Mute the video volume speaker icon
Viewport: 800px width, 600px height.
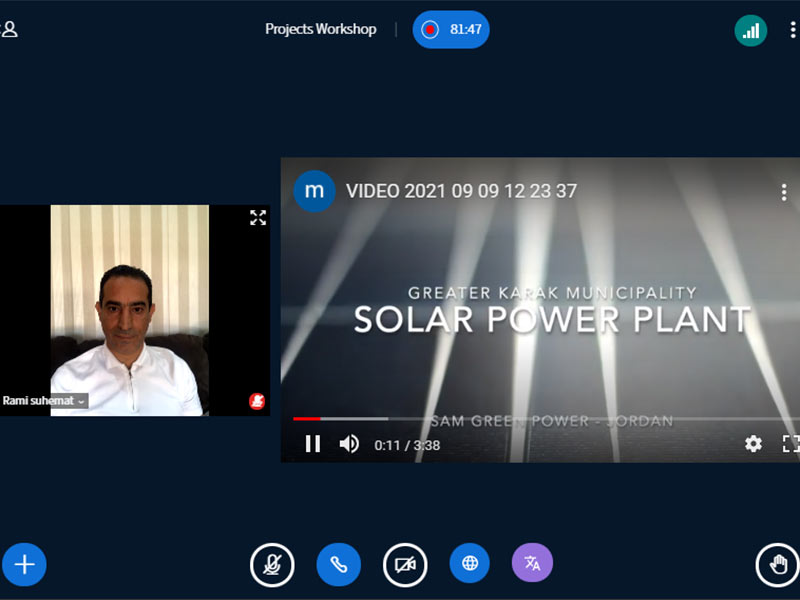click(x=349, y=444)
